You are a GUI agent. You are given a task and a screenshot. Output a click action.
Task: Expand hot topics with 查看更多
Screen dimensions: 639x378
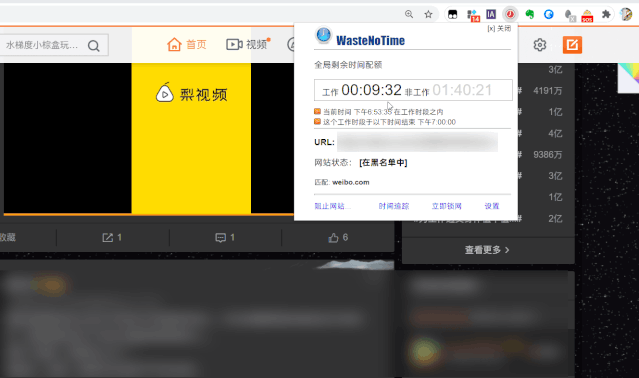[488, 250]
